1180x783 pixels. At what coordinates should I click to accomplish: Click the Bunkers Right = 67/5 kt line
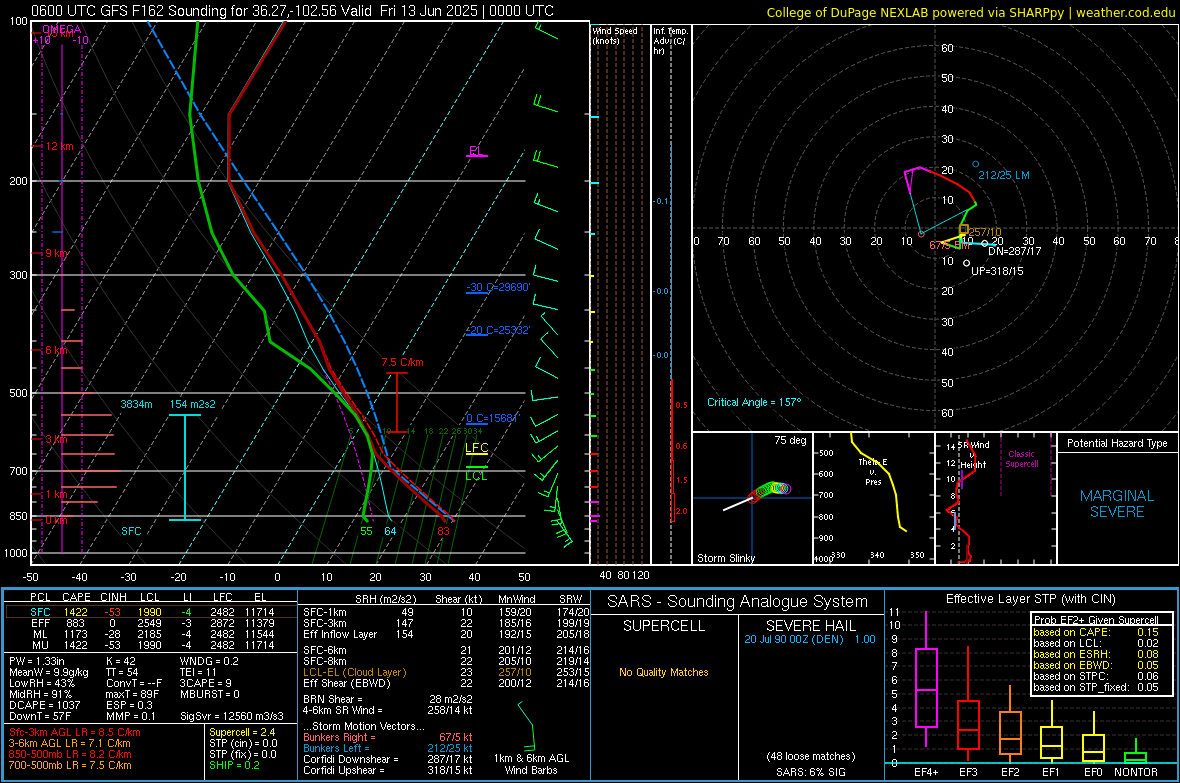388,738
